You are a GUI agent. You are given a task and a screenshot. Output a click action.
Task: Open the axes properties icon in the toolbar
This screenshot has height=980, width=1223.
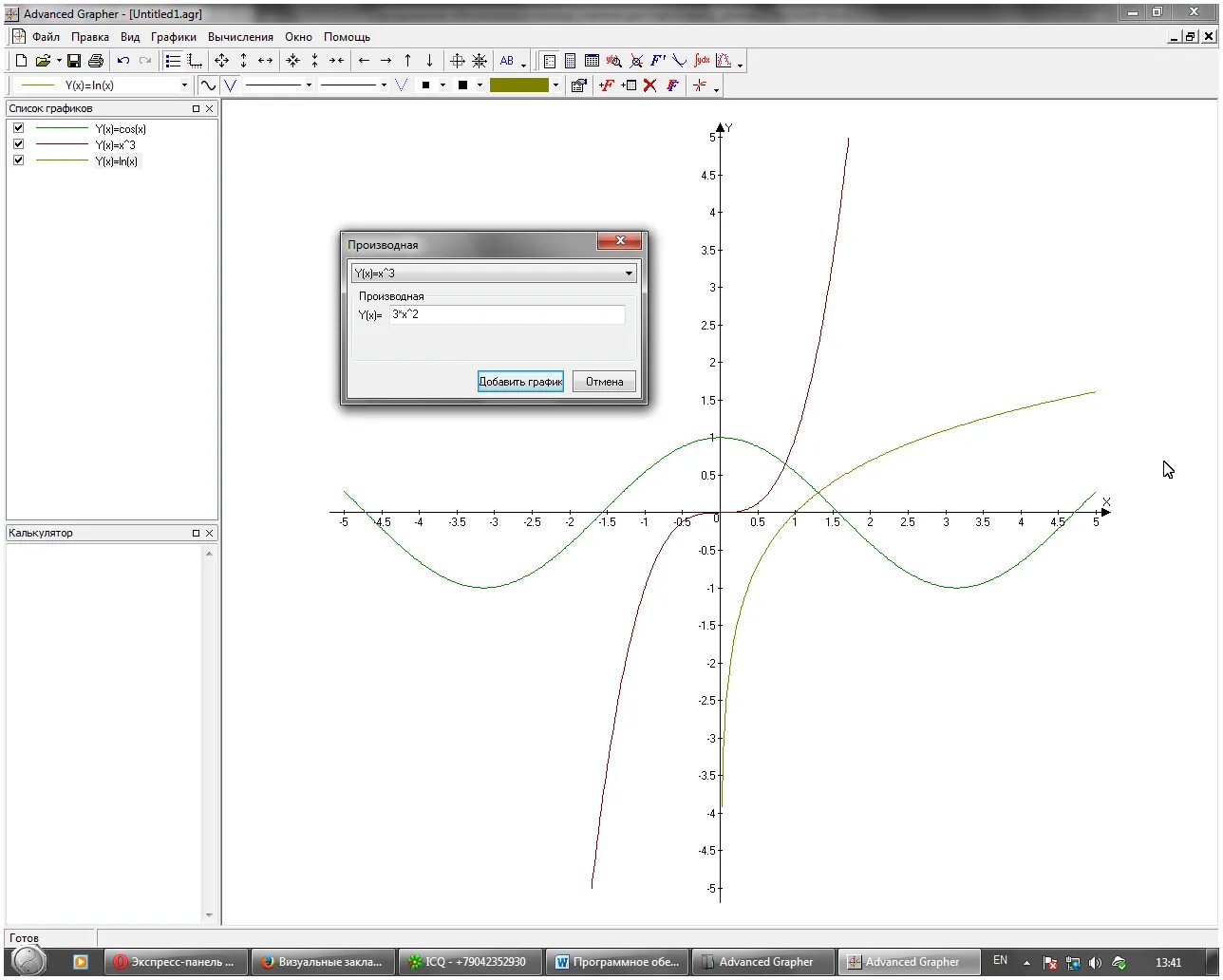195,61
